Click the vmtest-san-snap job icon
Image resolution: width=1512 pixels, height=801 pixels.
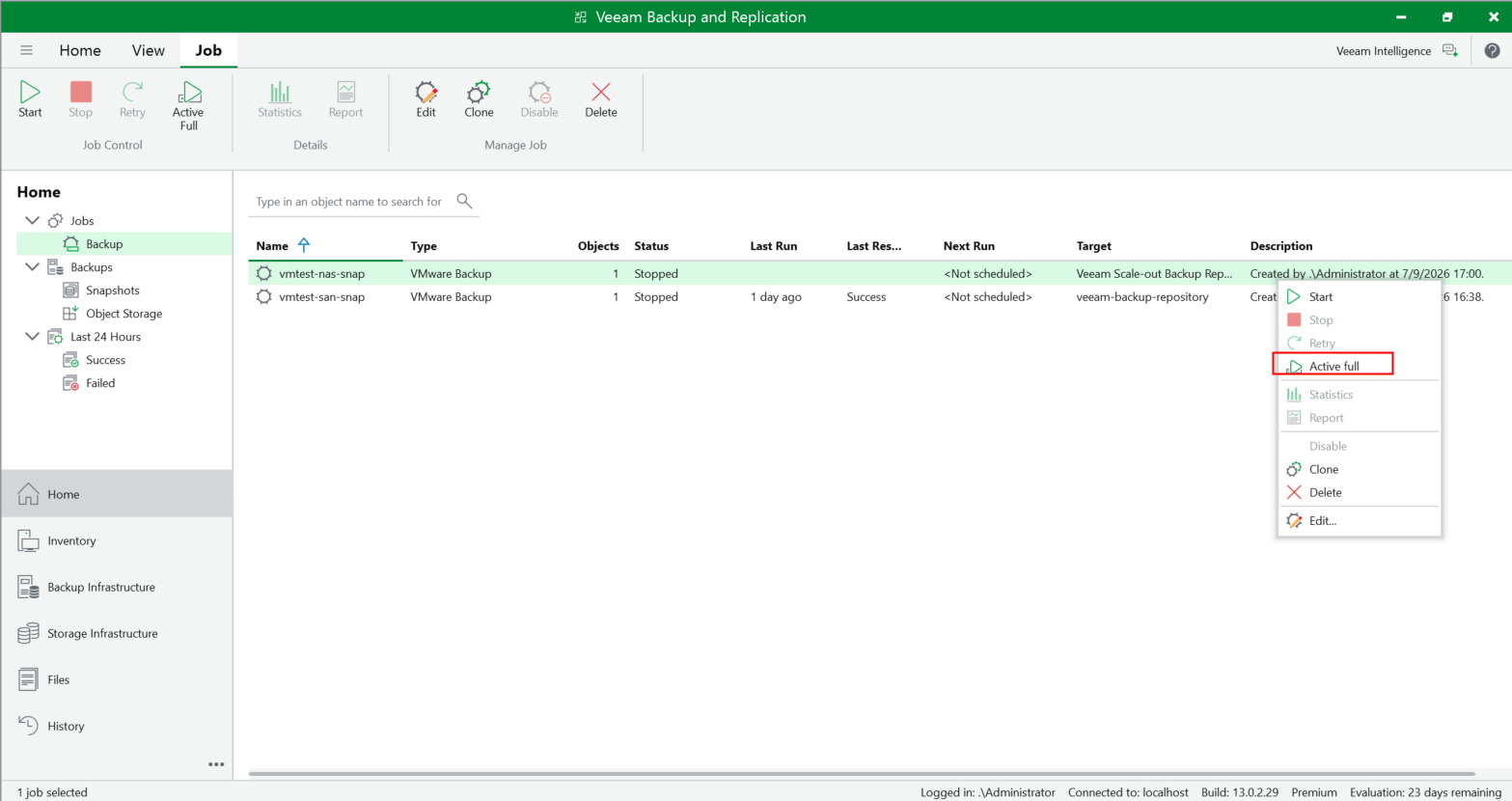click(263, 296)
